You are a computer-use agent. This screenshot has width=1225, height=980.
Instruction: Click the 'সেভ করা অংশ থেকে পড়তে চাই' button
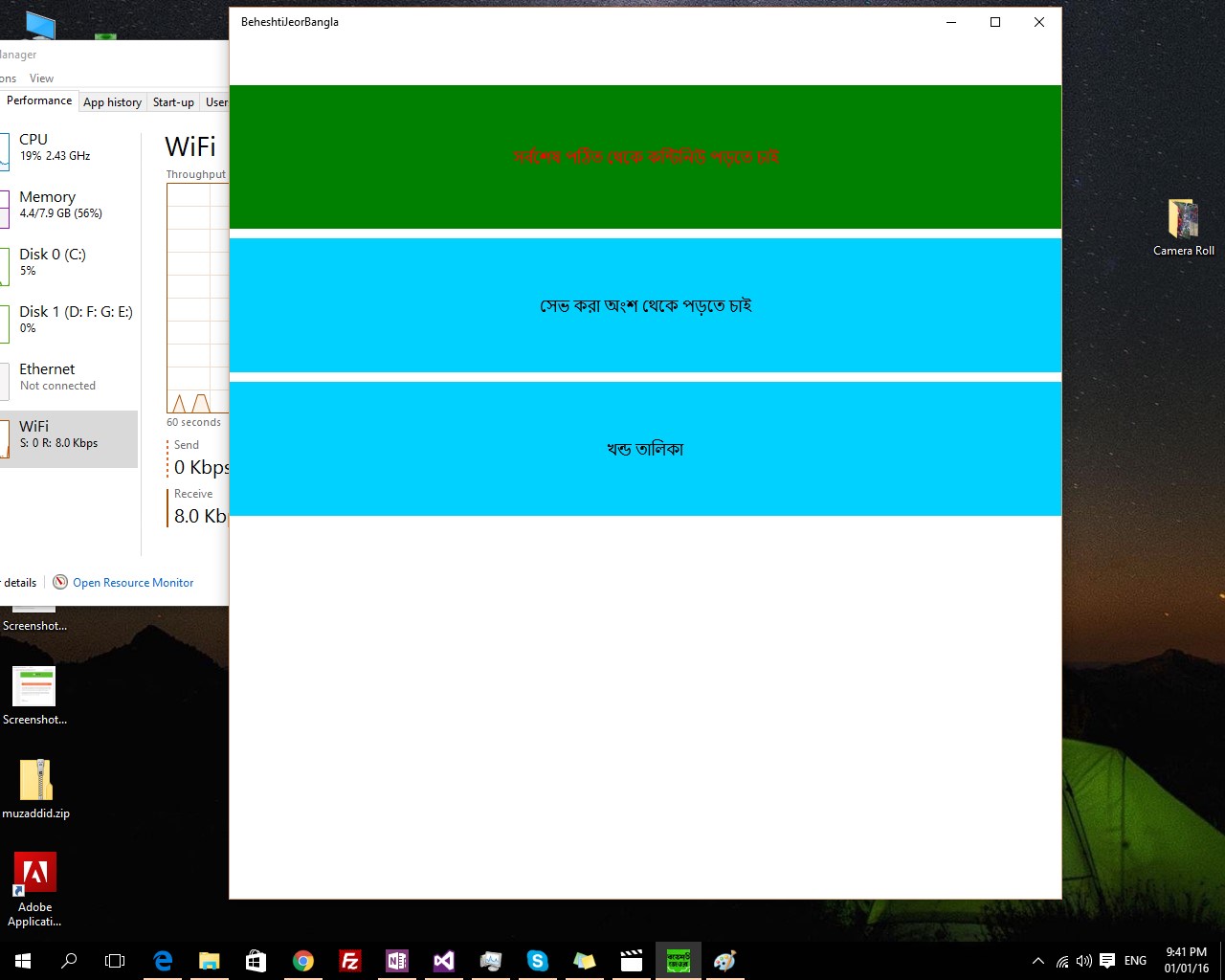645,305
